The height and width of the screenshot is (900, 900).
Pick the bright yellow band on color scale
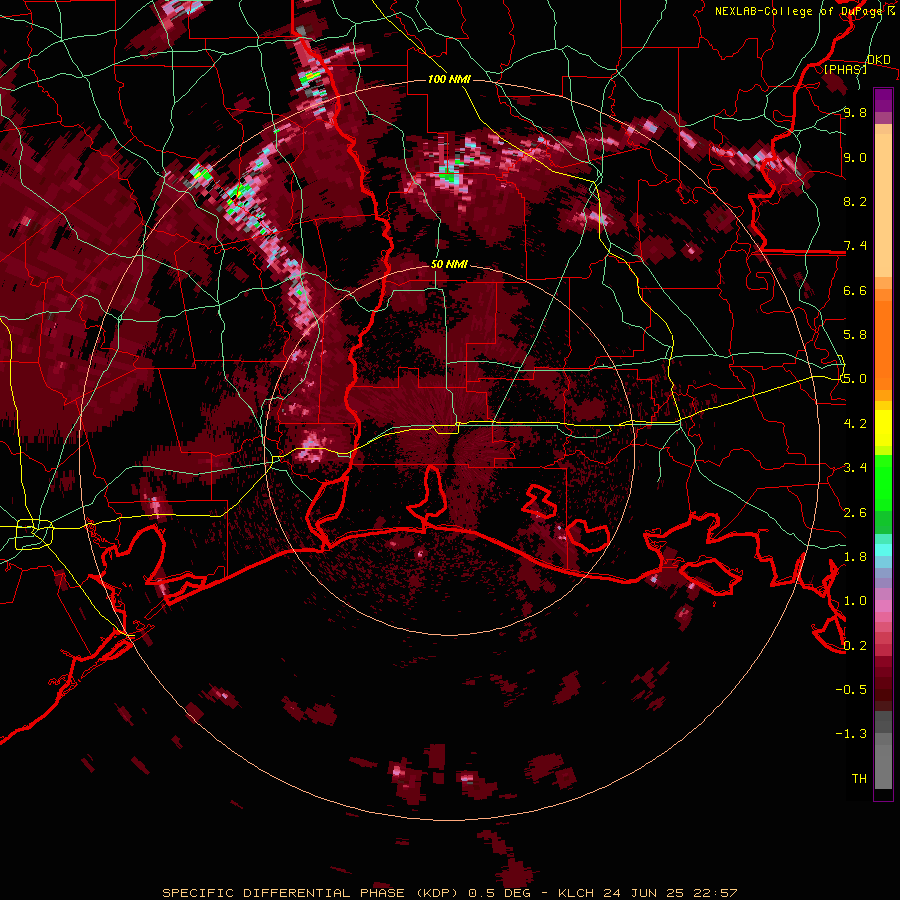click(x=883, y=428)
